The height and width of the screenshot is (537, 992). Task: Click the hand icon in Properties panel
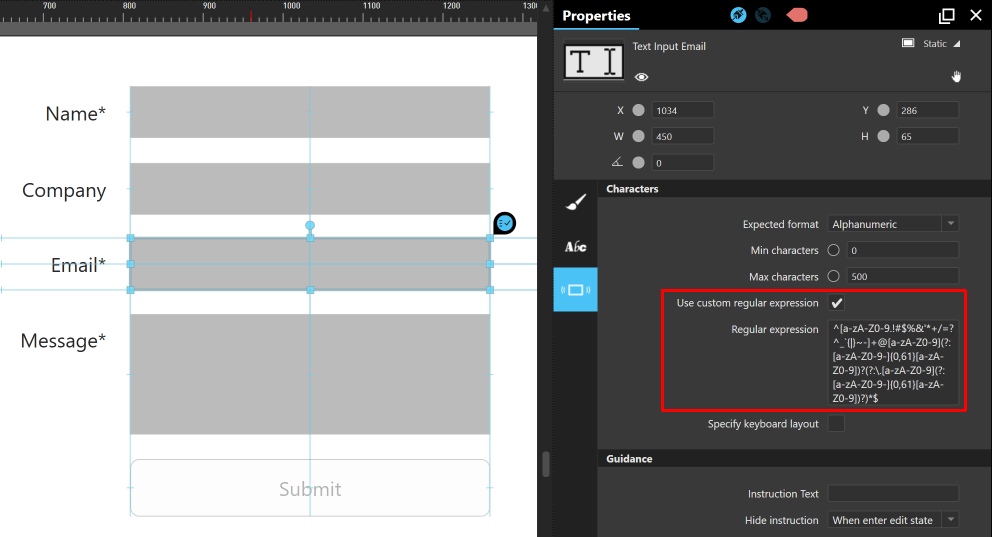956,77
